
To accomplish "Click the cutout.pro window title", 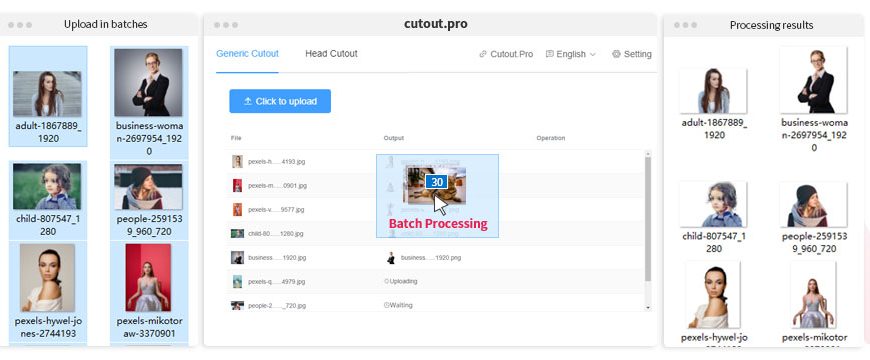I will point(436,24).
